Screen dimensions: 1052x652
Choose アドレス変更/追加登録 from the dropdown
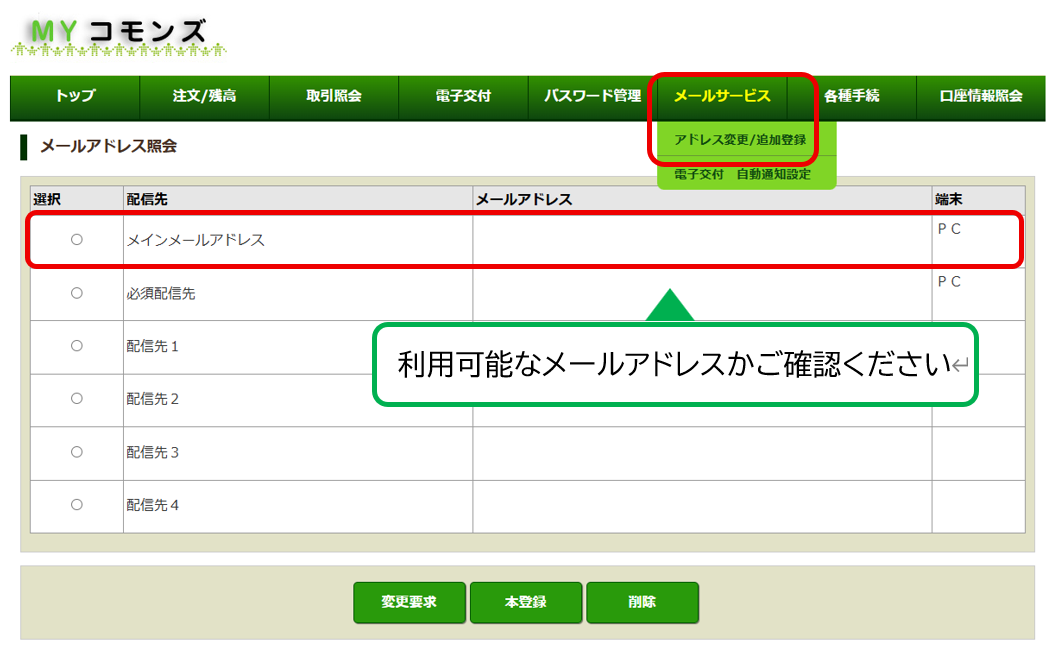click(x=740, y=140)
